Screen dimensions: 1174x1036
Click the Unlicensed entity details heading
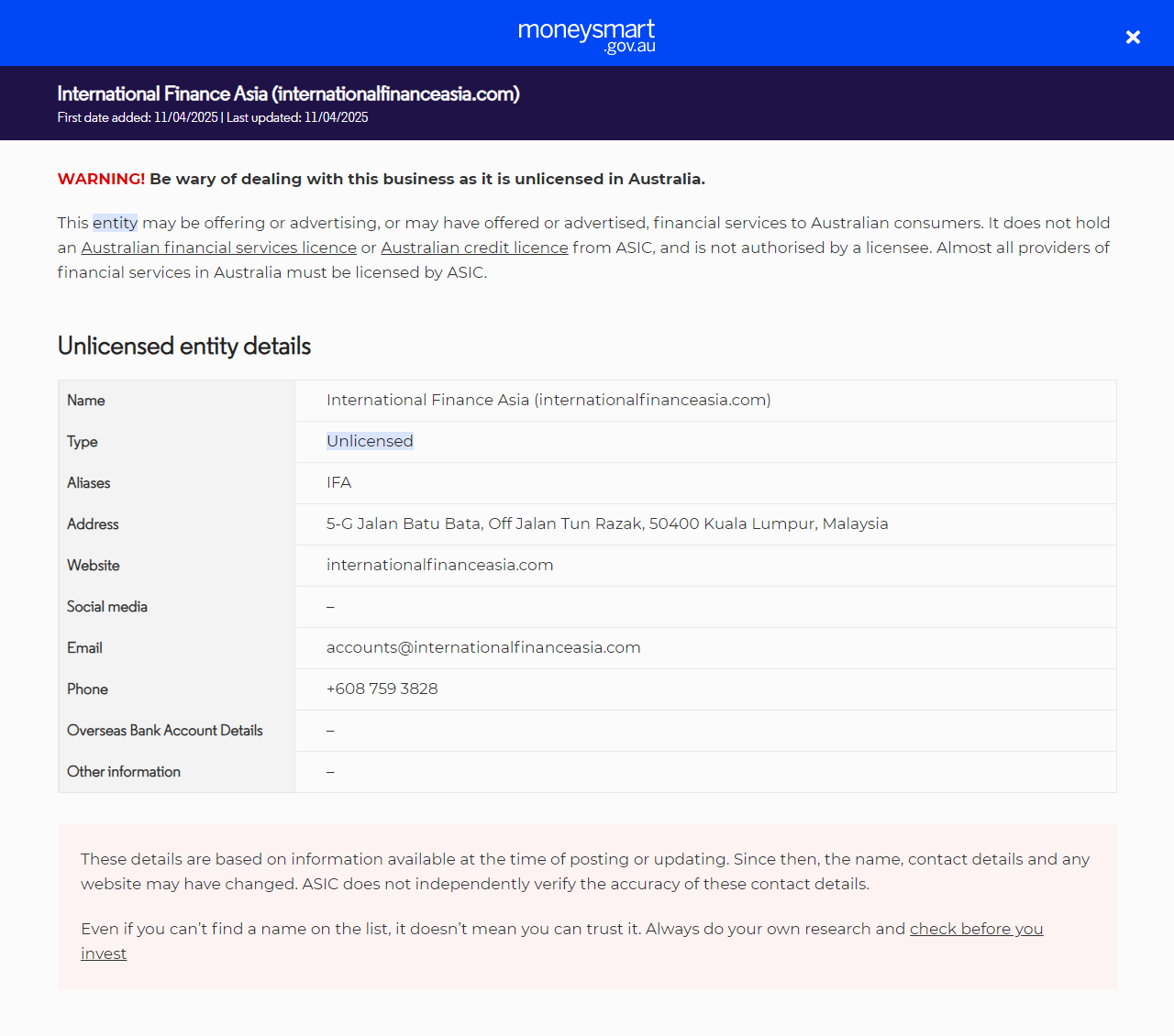[184, 346]
